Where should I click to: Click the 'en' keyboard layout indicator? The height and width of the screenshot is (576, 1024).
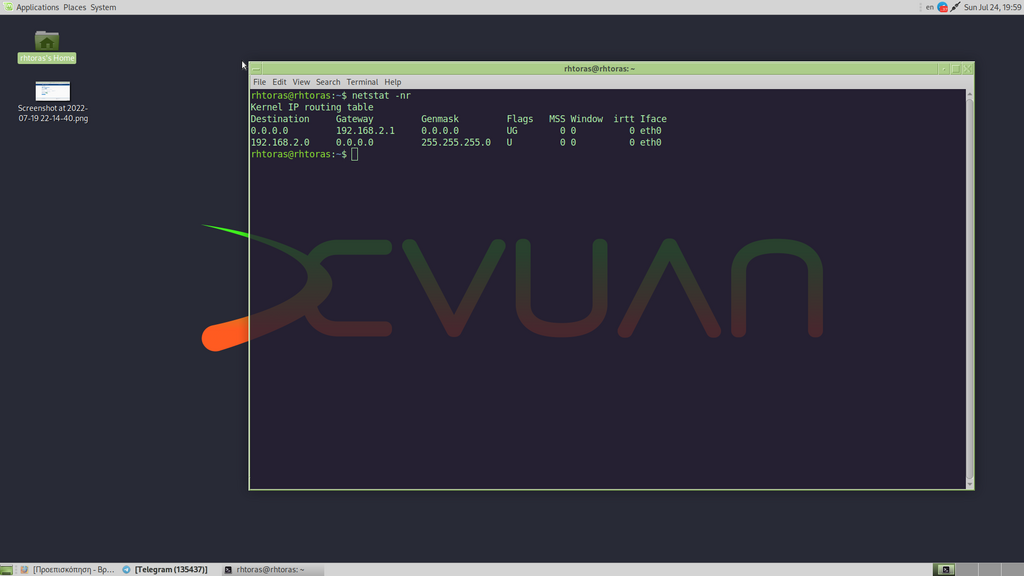(929, 7)
